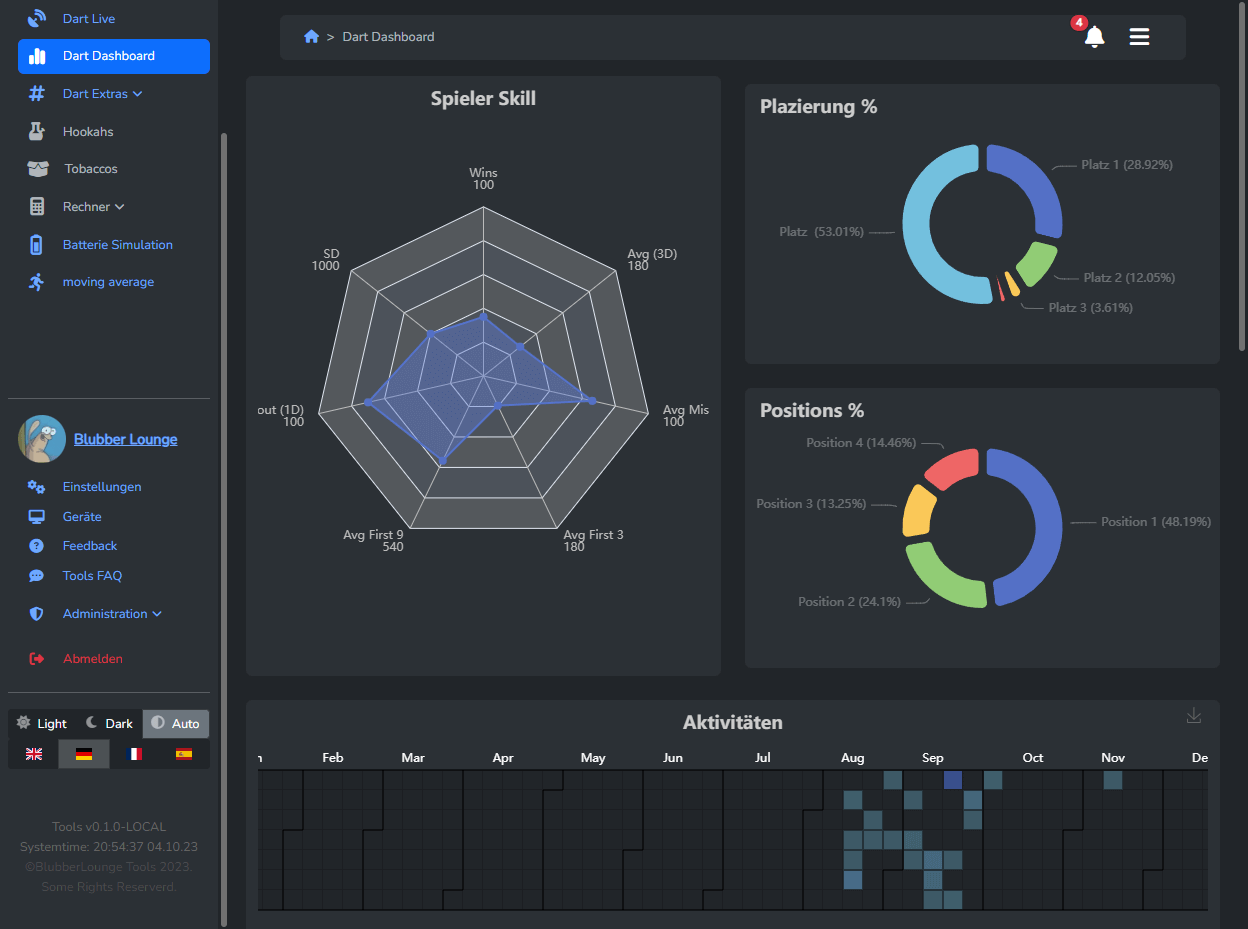The height and width of the screenshot is (929, 1248).
Task: Set theme to Auto
Action: click(x=176, y=723)
